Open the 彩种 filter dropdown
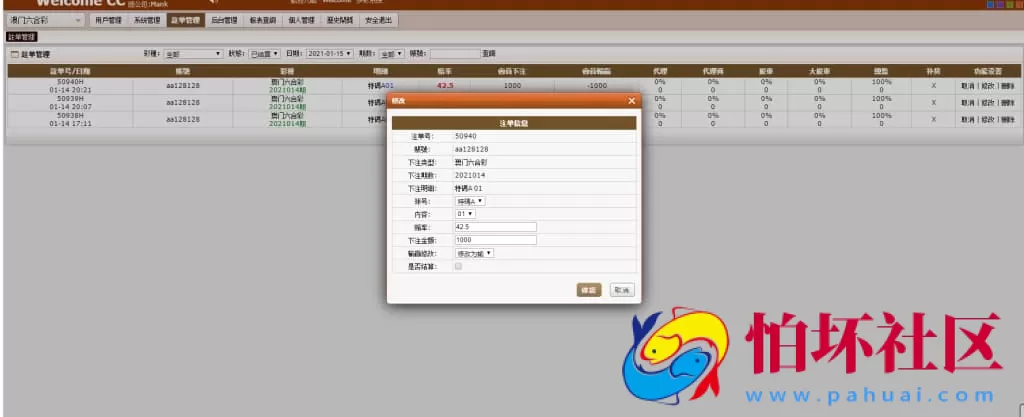 point(193,54)
